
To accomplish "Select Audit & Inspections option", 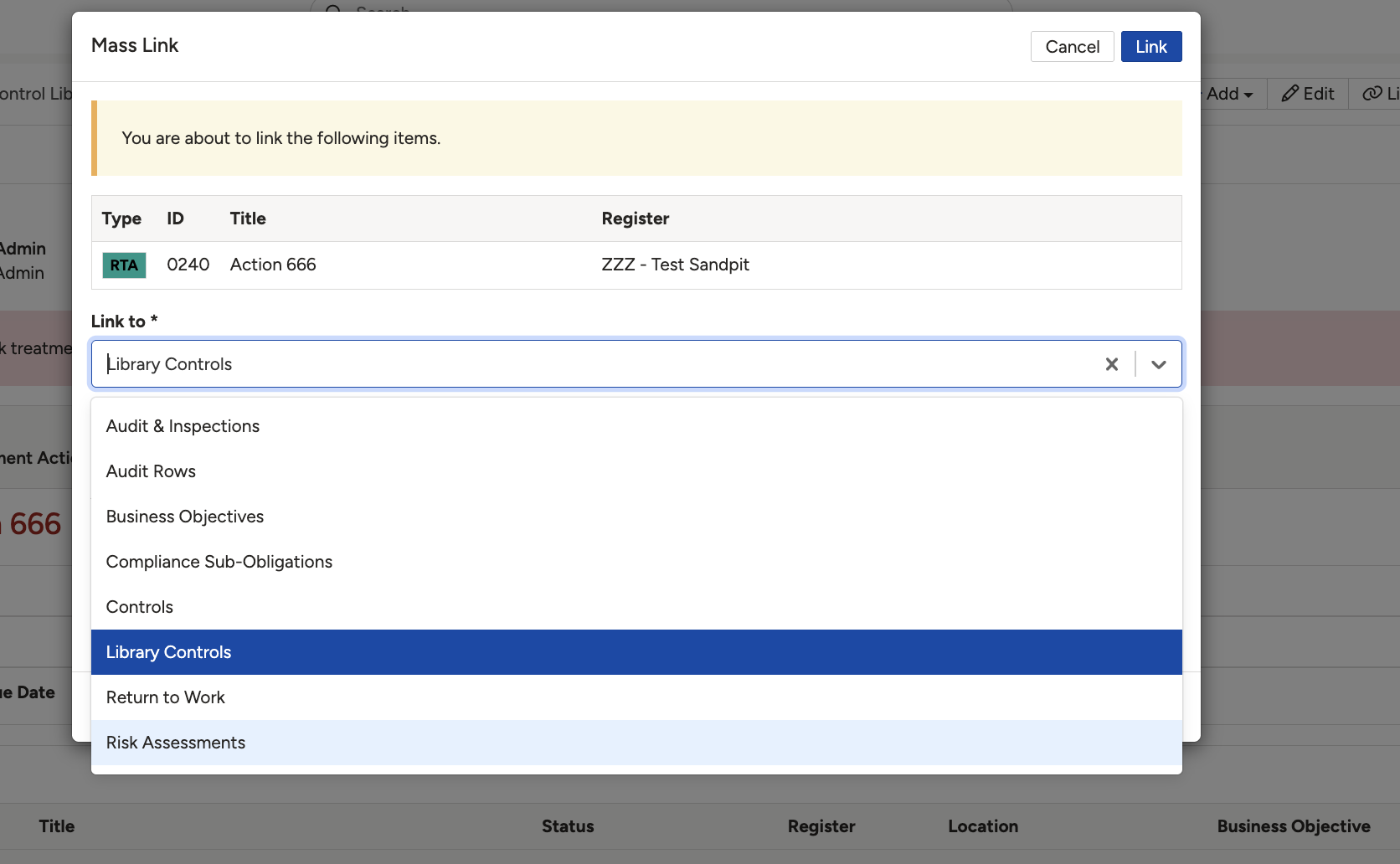I will [636, 426].
